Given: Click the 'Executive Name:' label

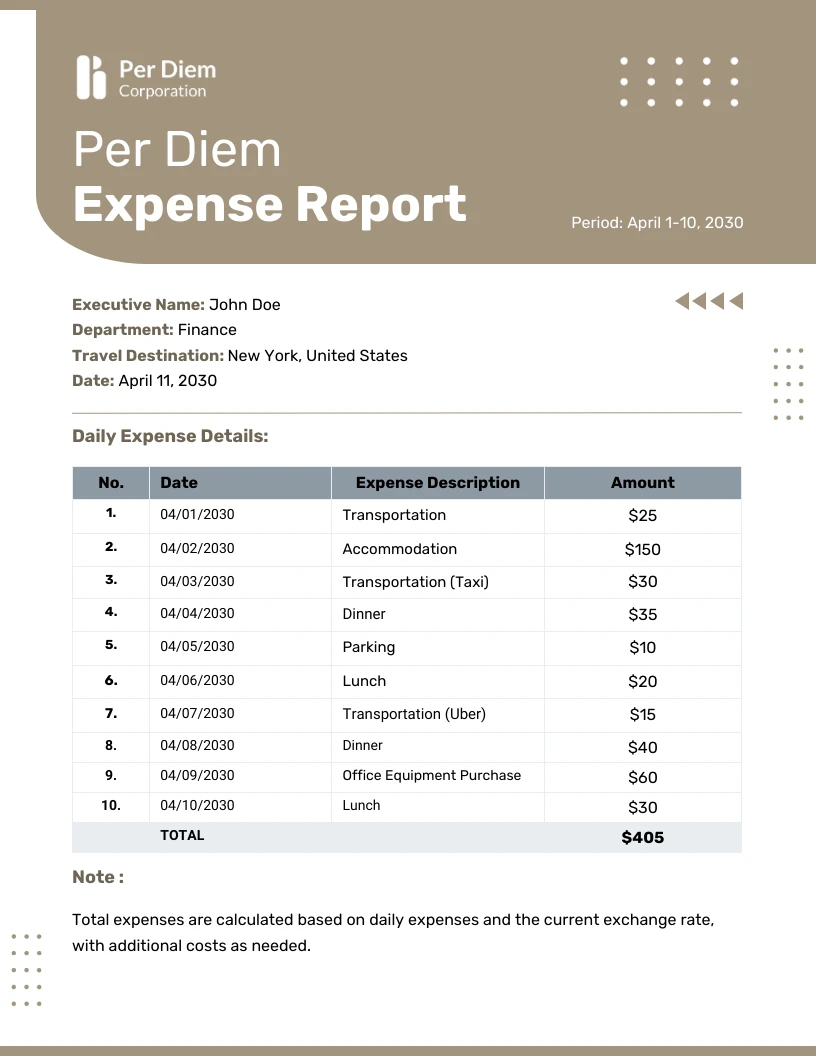Looking at the screenshot, I should (x=138, y=304).
